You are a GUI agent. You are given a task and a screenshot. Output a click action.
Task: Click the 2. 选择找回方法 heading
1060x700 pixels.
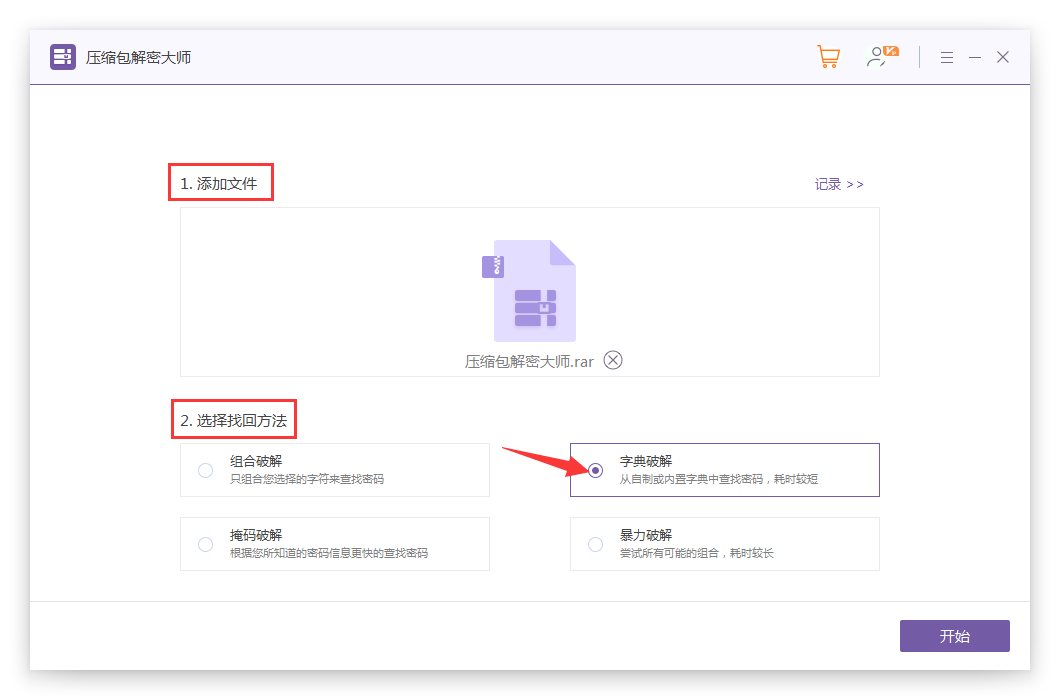[234, 421]
